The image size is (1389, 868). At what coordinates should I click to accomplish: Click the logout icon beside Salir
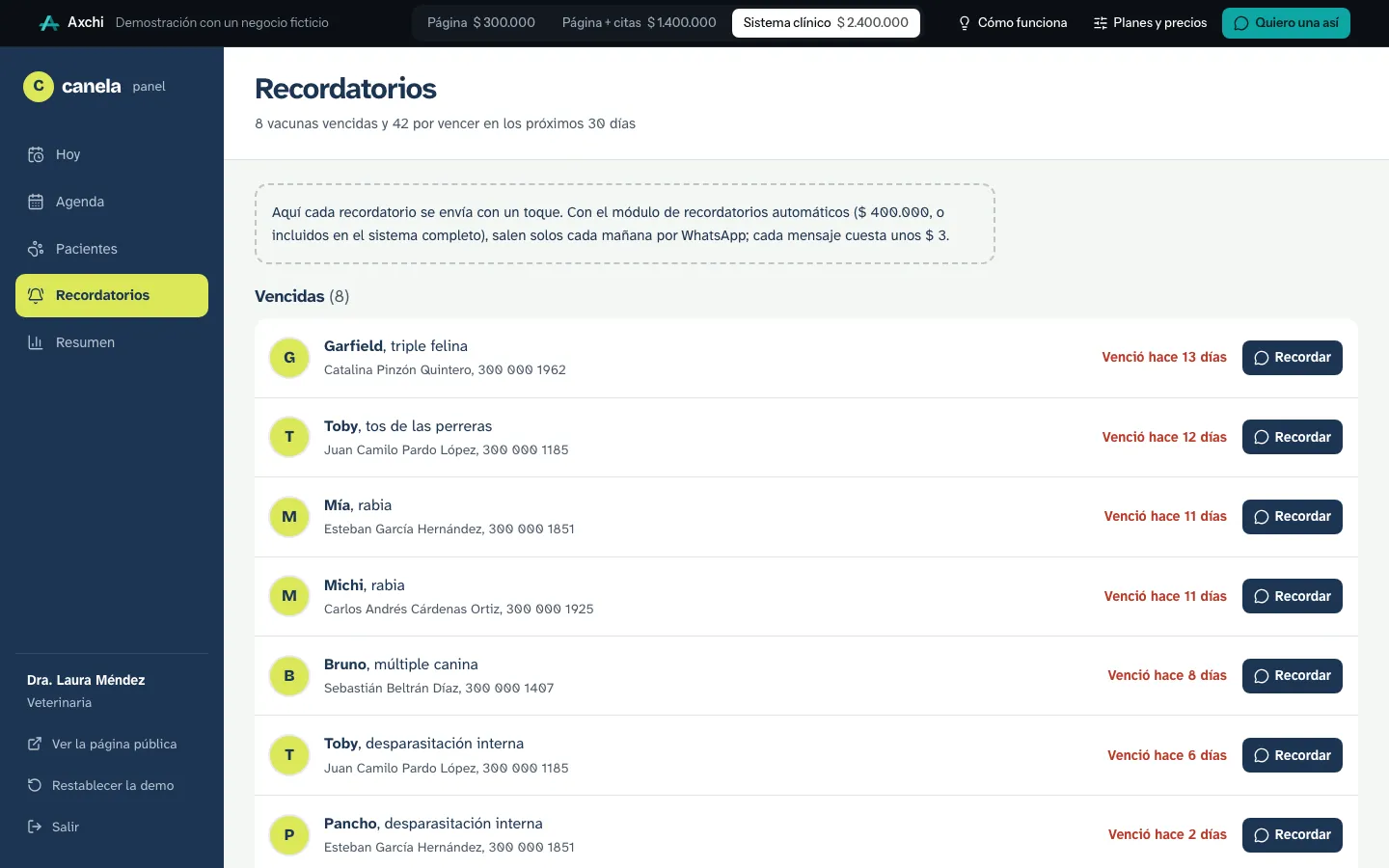(x=35, y=827)
